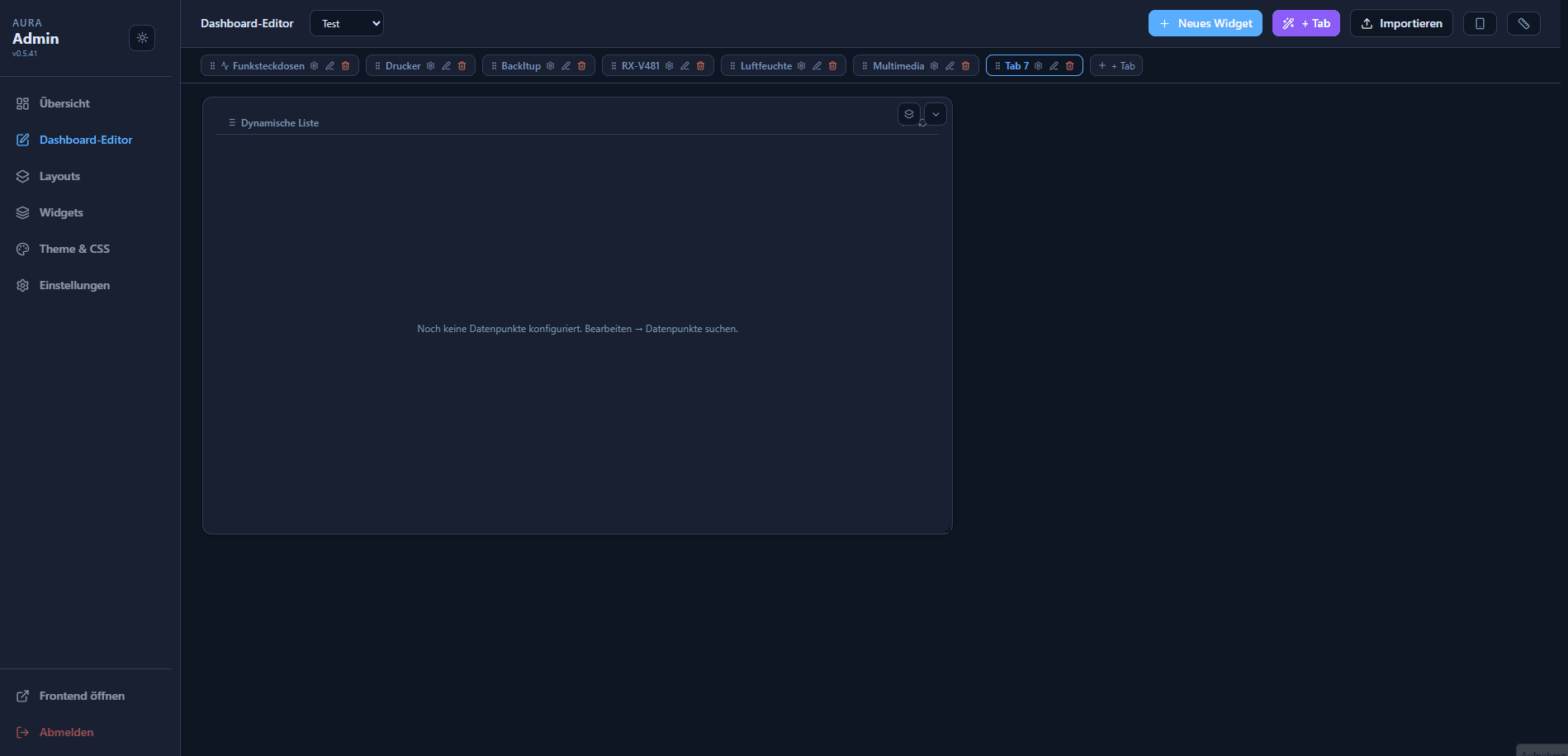The height and width of the screenshot is (756, 1568).
Task: Switch to the Luftfeuchte tab
Action: coord(766,66)
